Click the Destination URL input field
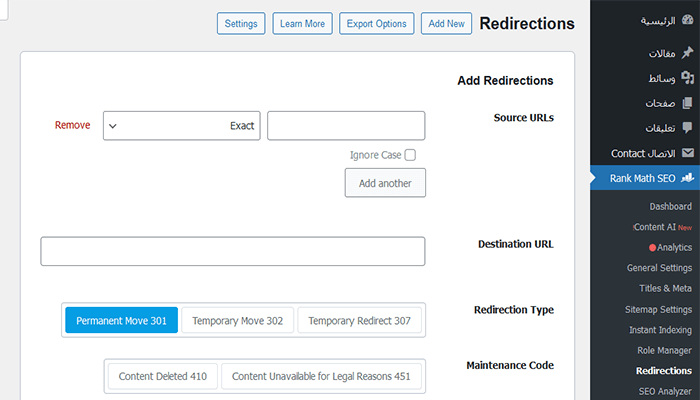The height and width of the screenshot is (400, 700). tap(232, 251)
